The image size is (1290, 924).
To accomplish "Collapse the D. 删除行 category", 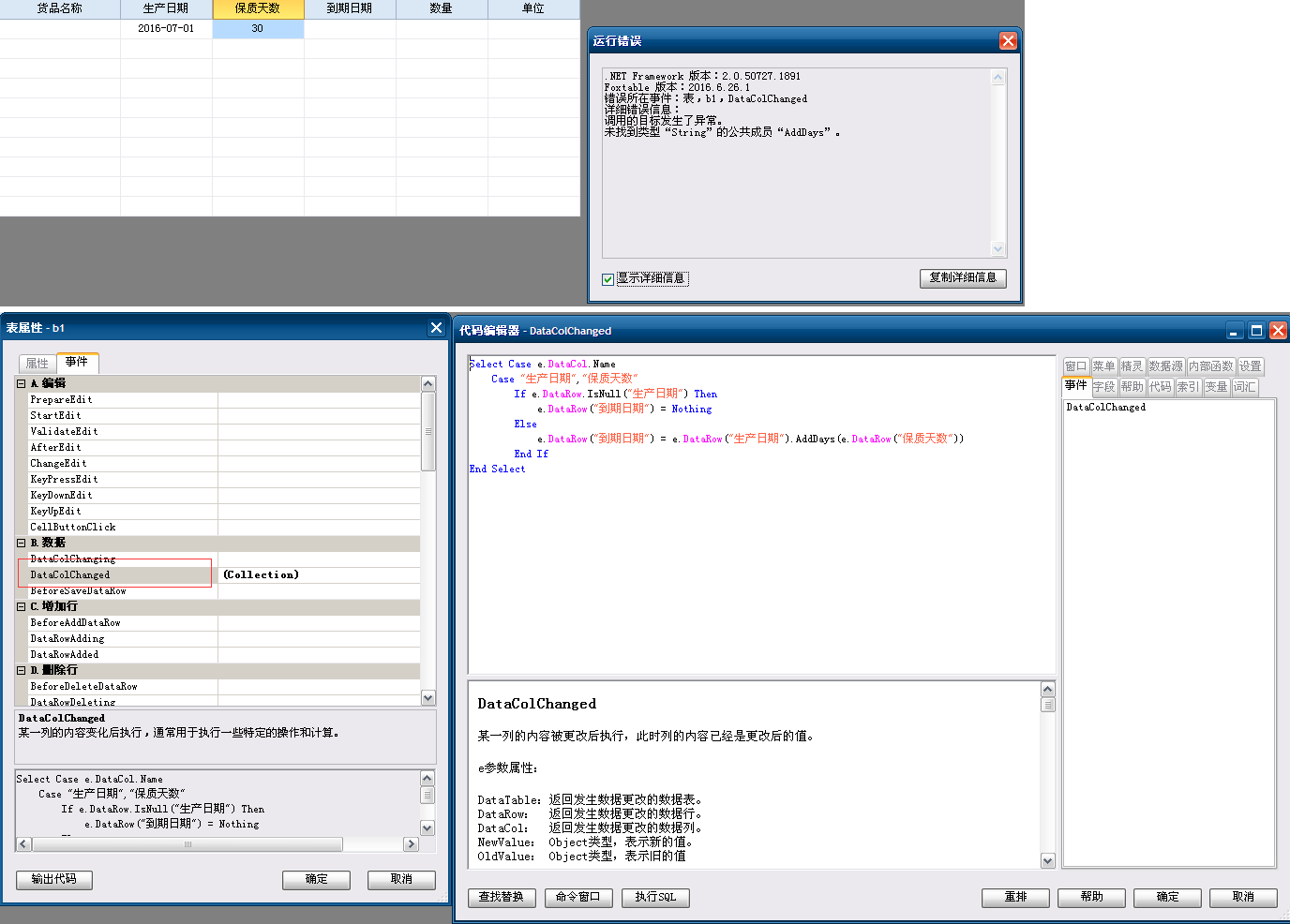I will click(x=21, y=670).
